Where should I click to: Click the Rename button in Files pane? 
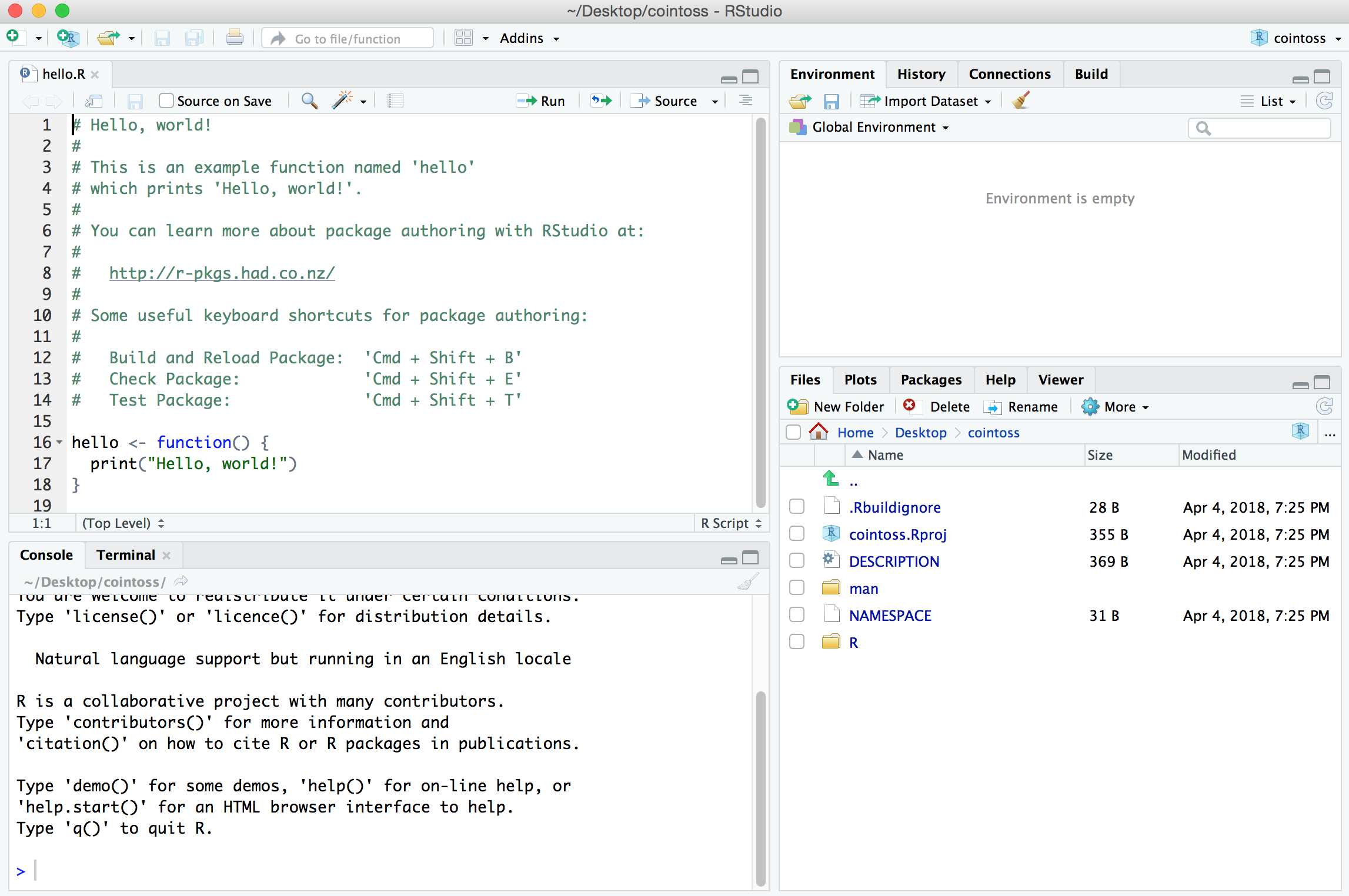[1020, 407]
